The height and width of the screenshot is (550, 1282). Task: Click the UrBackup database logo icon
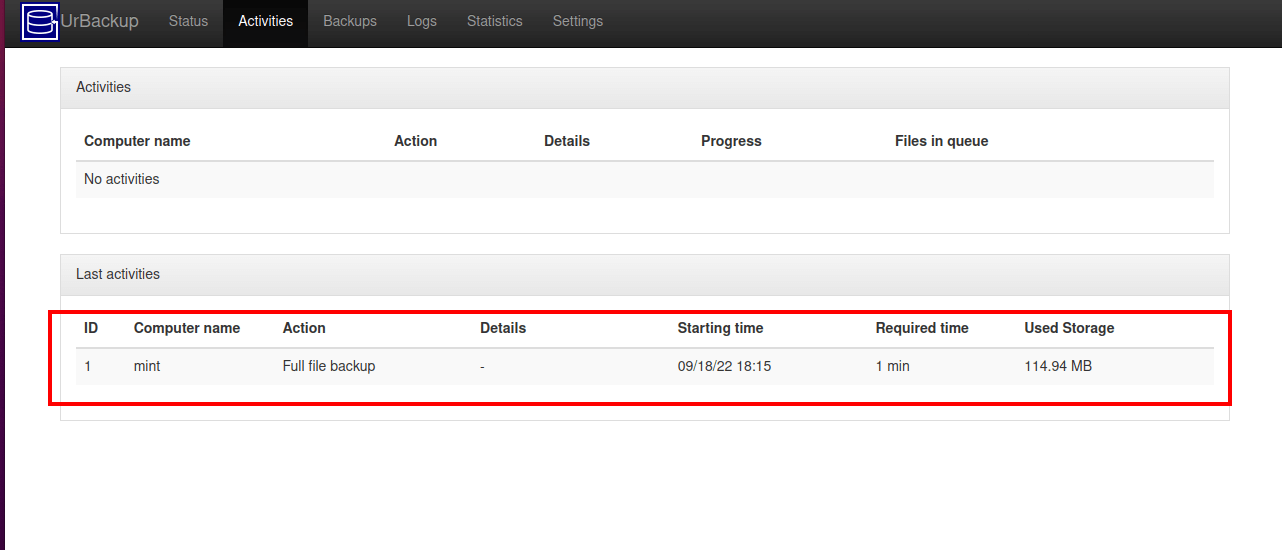40,21
